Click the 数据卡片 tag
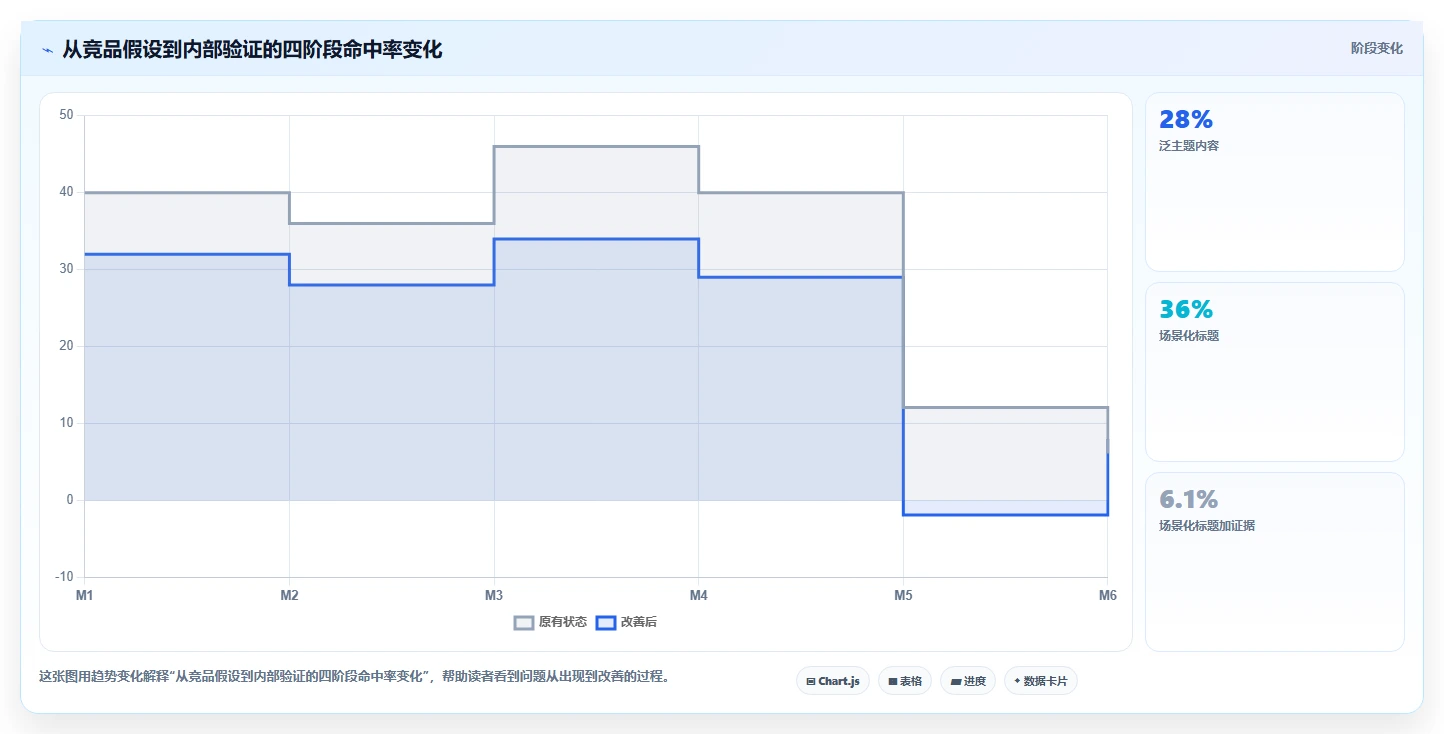Screen dimensions: 1444x734 [1041, 681]
